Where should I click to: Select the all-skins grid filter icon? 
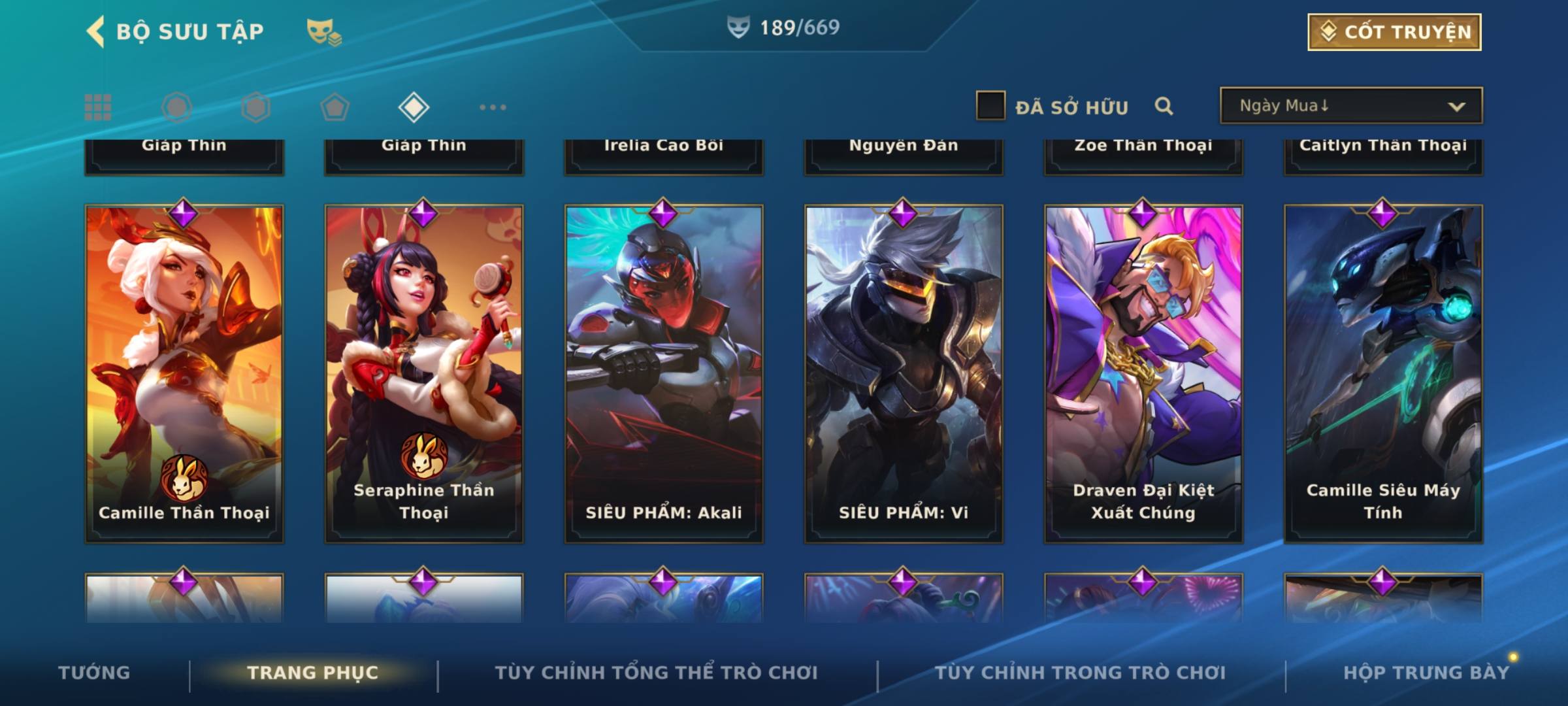pyautogui.click(x=98, y=107)
